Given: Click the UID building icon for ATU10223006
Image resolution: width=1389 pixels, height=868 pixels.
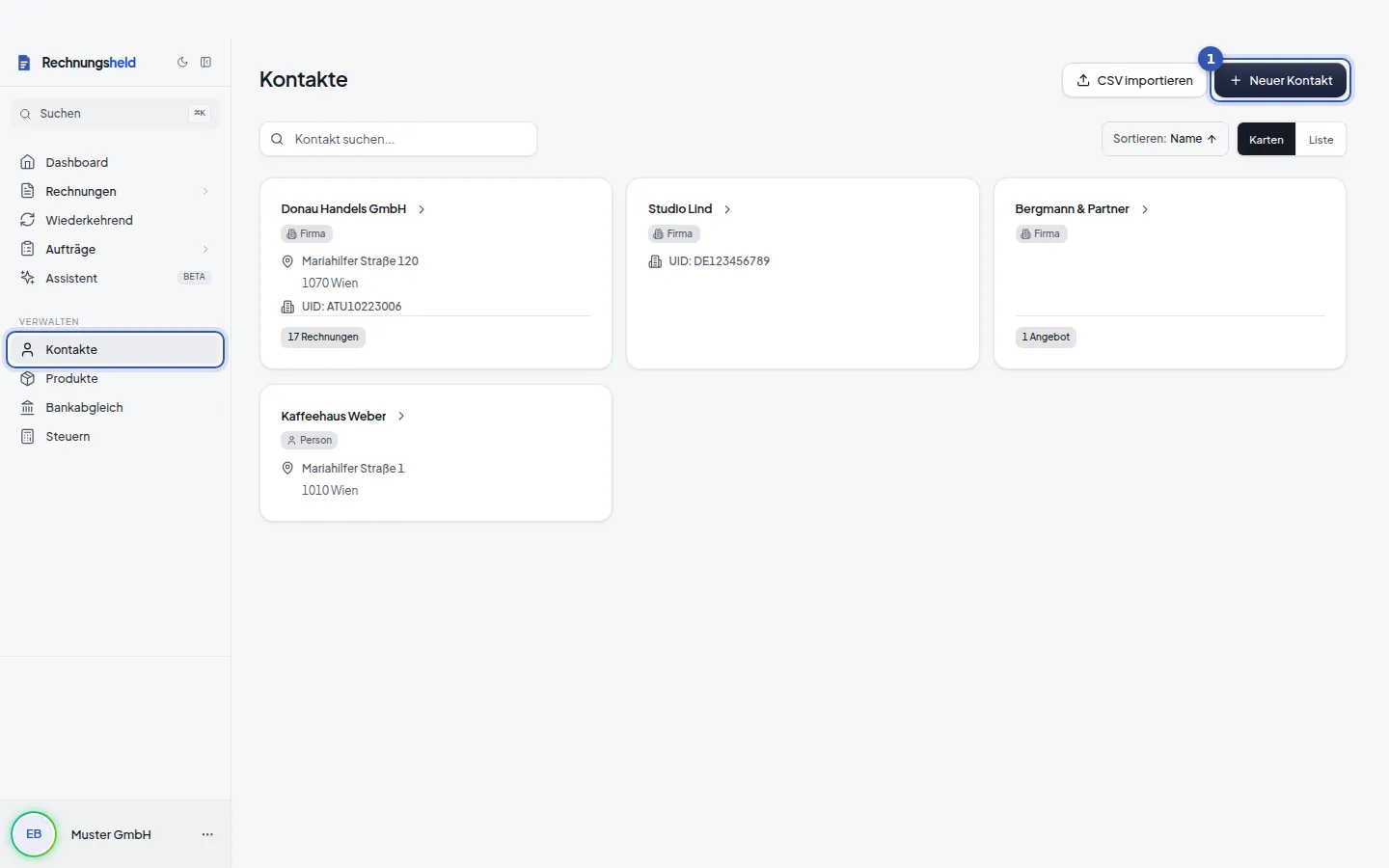Looking at the screenshot, I should pos(287,307).
